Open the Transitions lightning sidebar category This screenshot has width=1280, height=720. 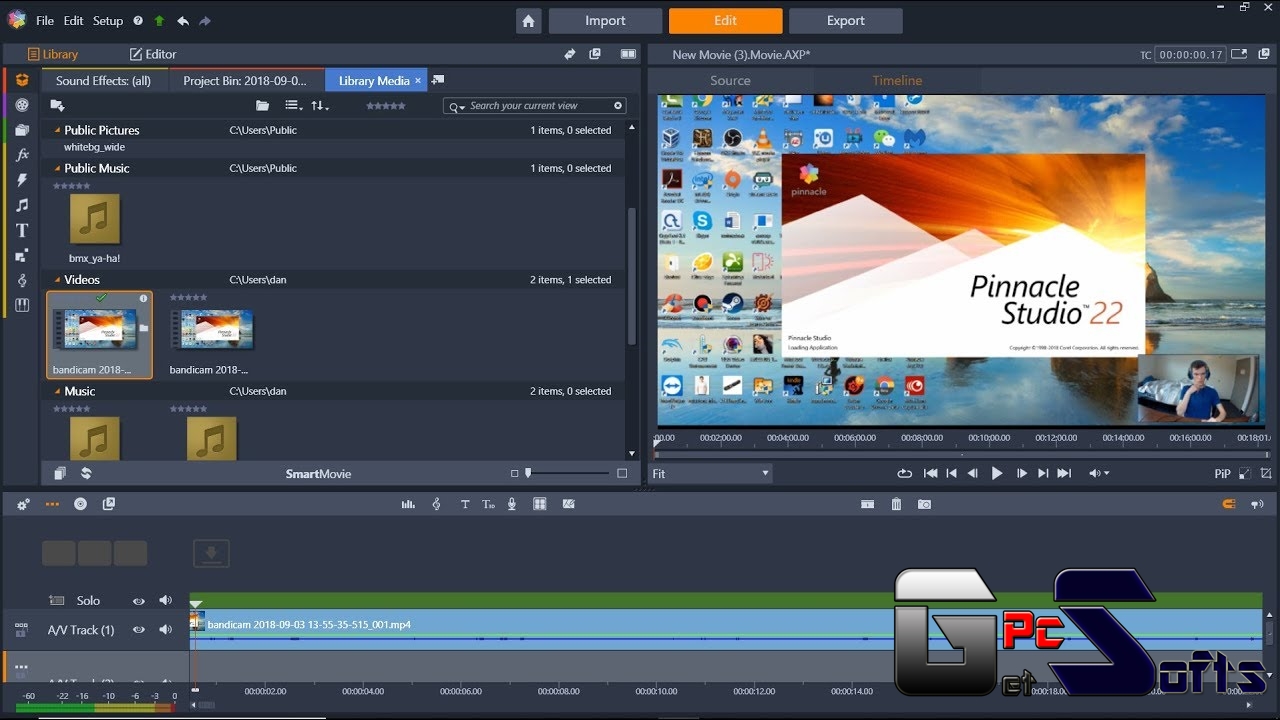point(22,180)
